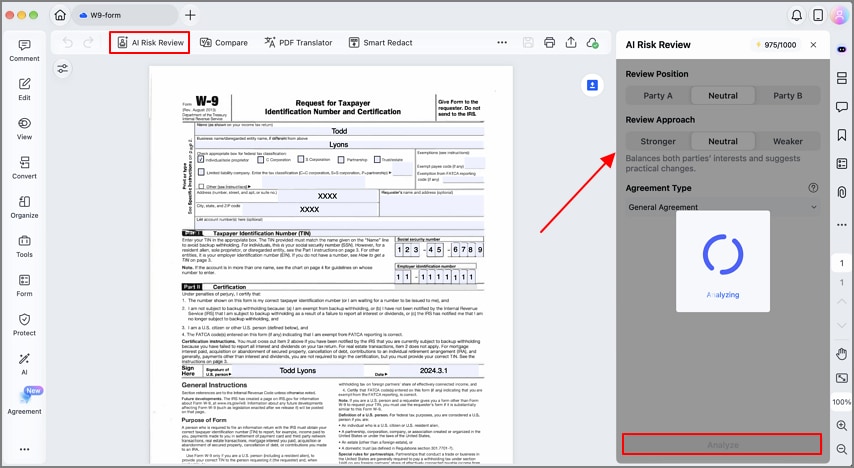Set Review Position to Neutral
Screen dimensions: 854x468
click(723, 95)
